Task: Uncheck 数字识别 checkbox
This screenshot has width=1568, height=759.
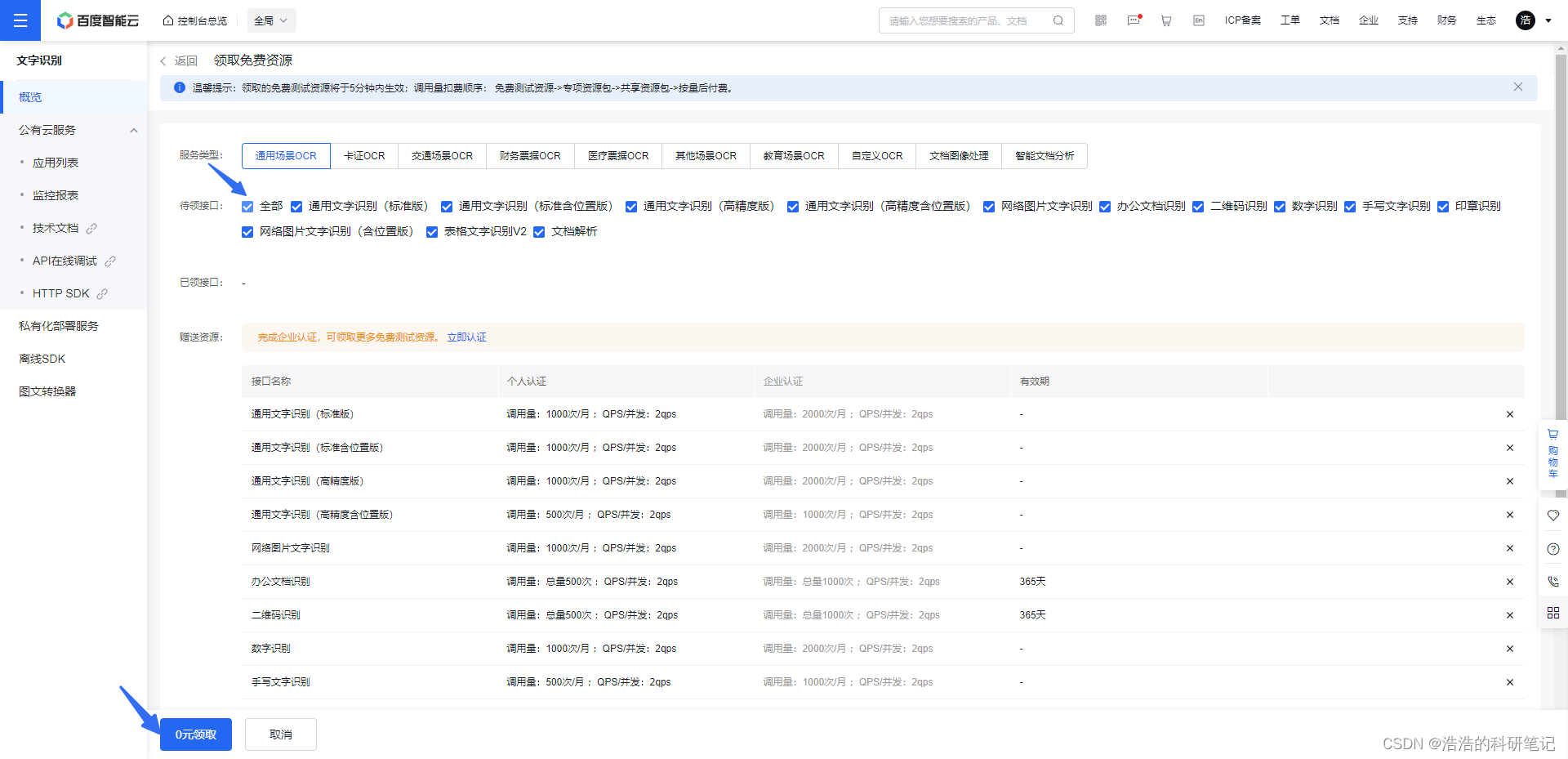Action: [x=1280, y=207]
